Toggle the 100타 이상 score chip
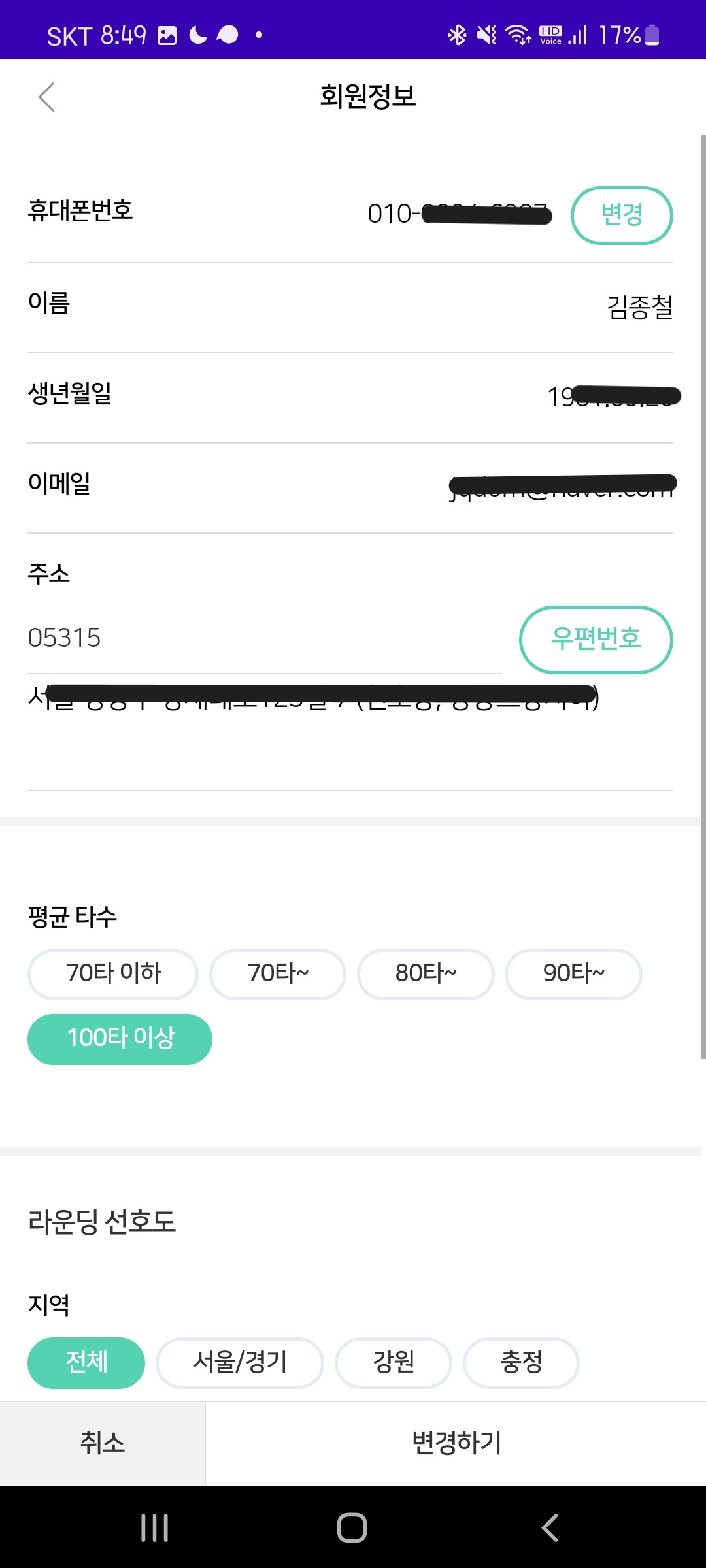 tap(120, 1039)
